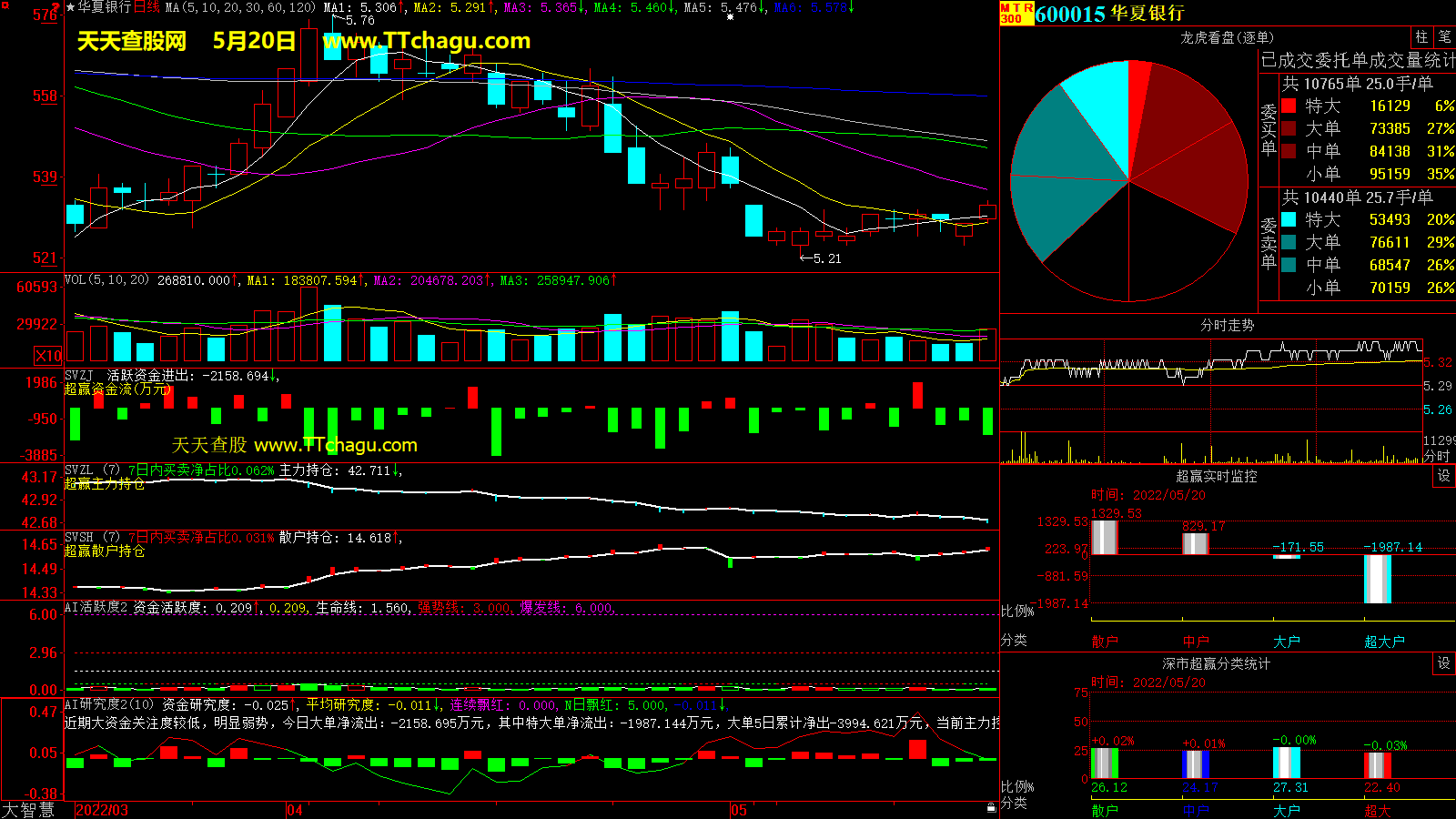Select the 散户 category in 超赢实时监控

click(1105, 642)
